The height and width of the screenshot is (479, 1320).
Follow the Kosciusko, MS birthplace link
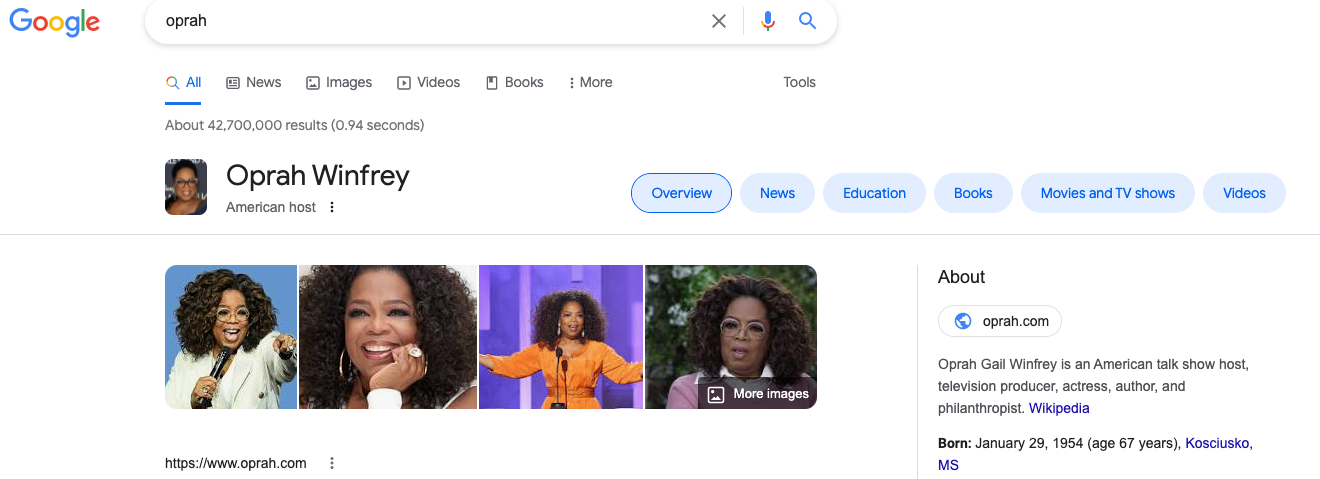pyautogui.click(x=1217, y=443)
